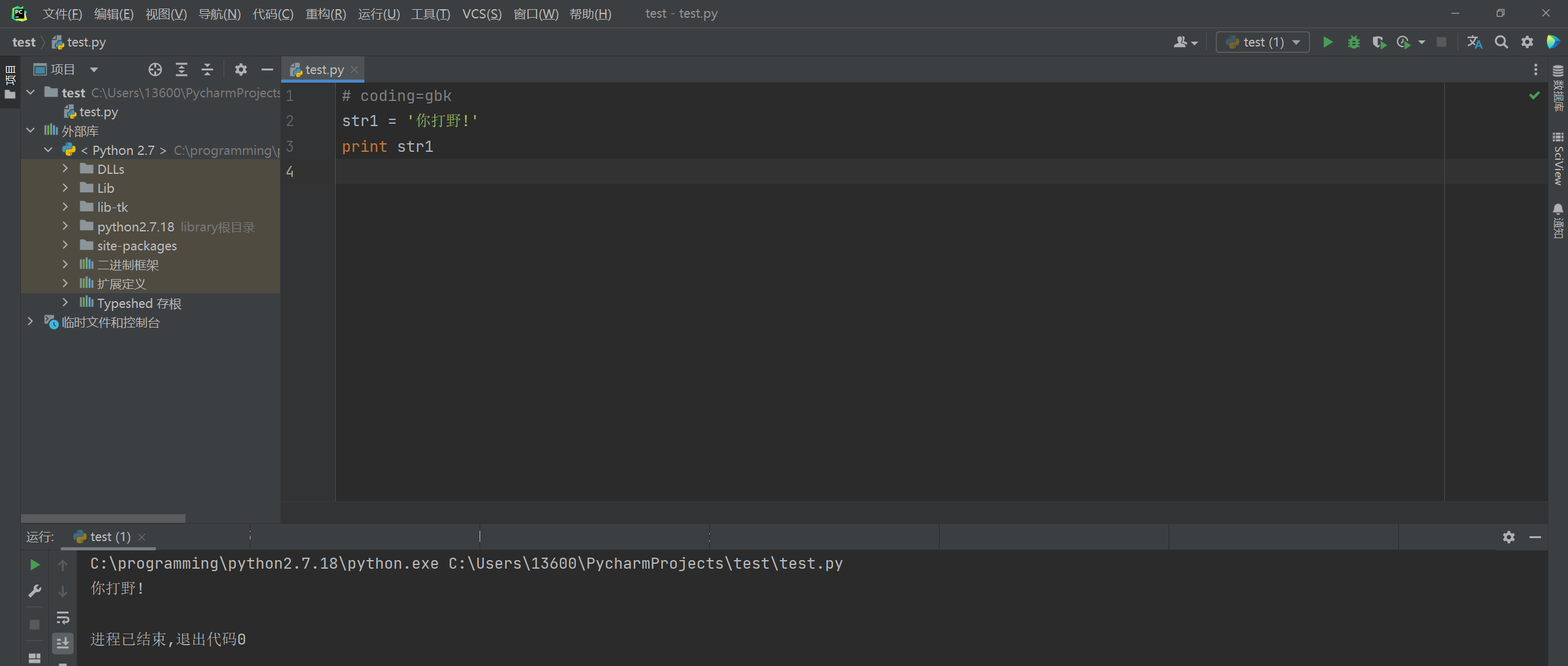Hide the run tool window
This screenshot has width=1568, height=666.
1535,537
